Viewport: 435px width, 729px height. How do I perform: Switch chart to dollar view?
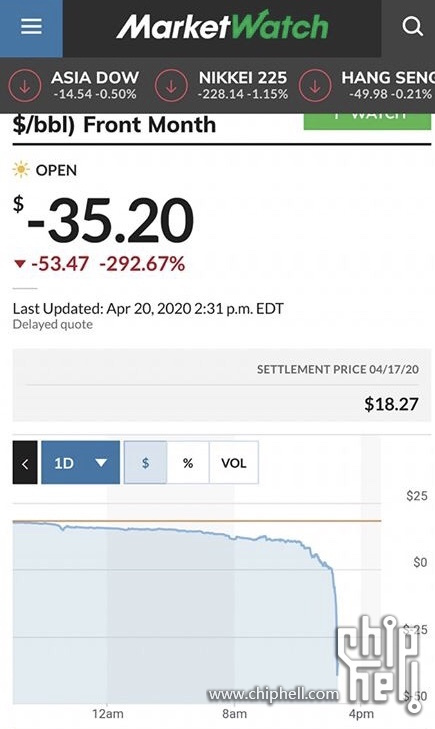coord(145,463)
